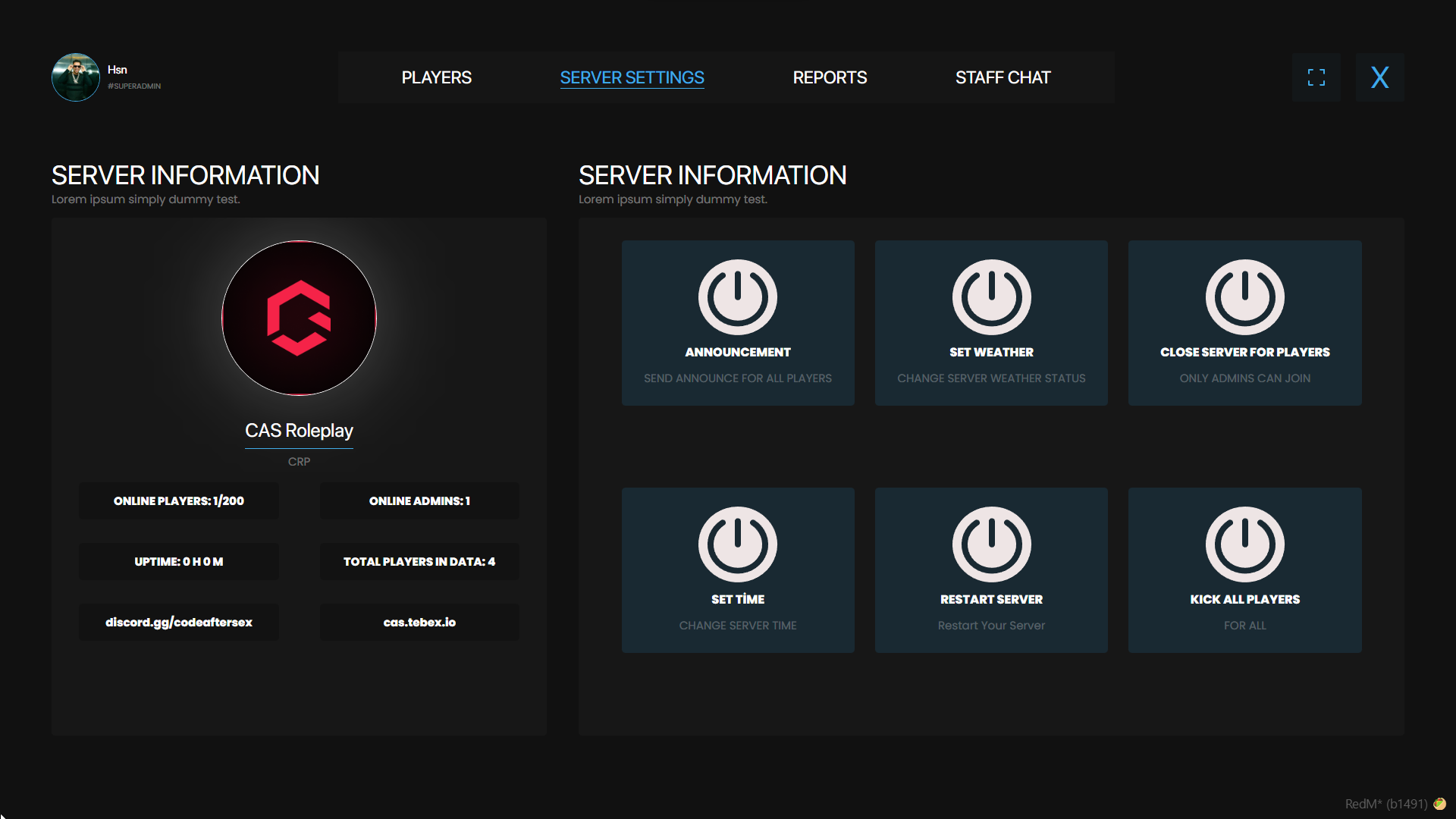Switch to Staff Chat

click(x=1003, y=77)
